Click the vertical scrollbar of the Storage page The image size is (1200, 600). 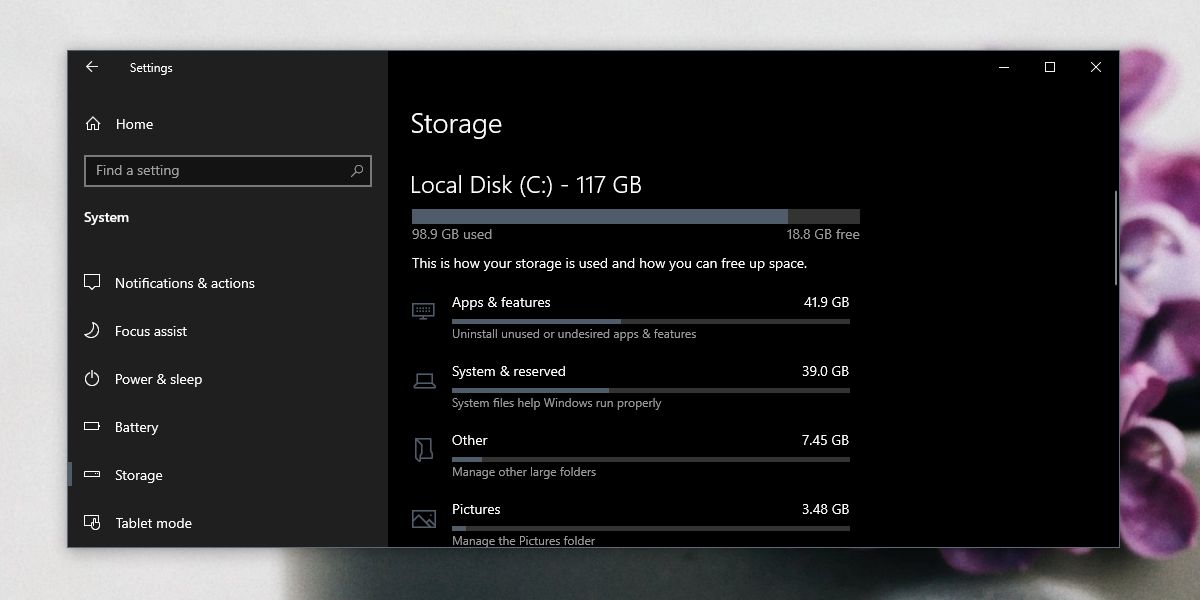pyautogui.click(x=1116, y=238)
